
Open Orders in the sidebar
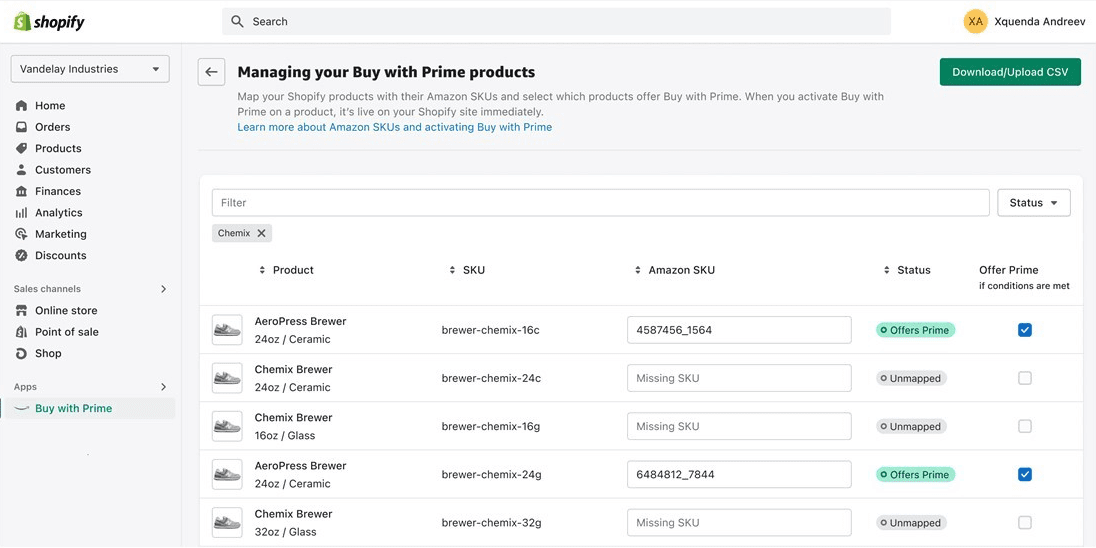(x=52, y=127)
